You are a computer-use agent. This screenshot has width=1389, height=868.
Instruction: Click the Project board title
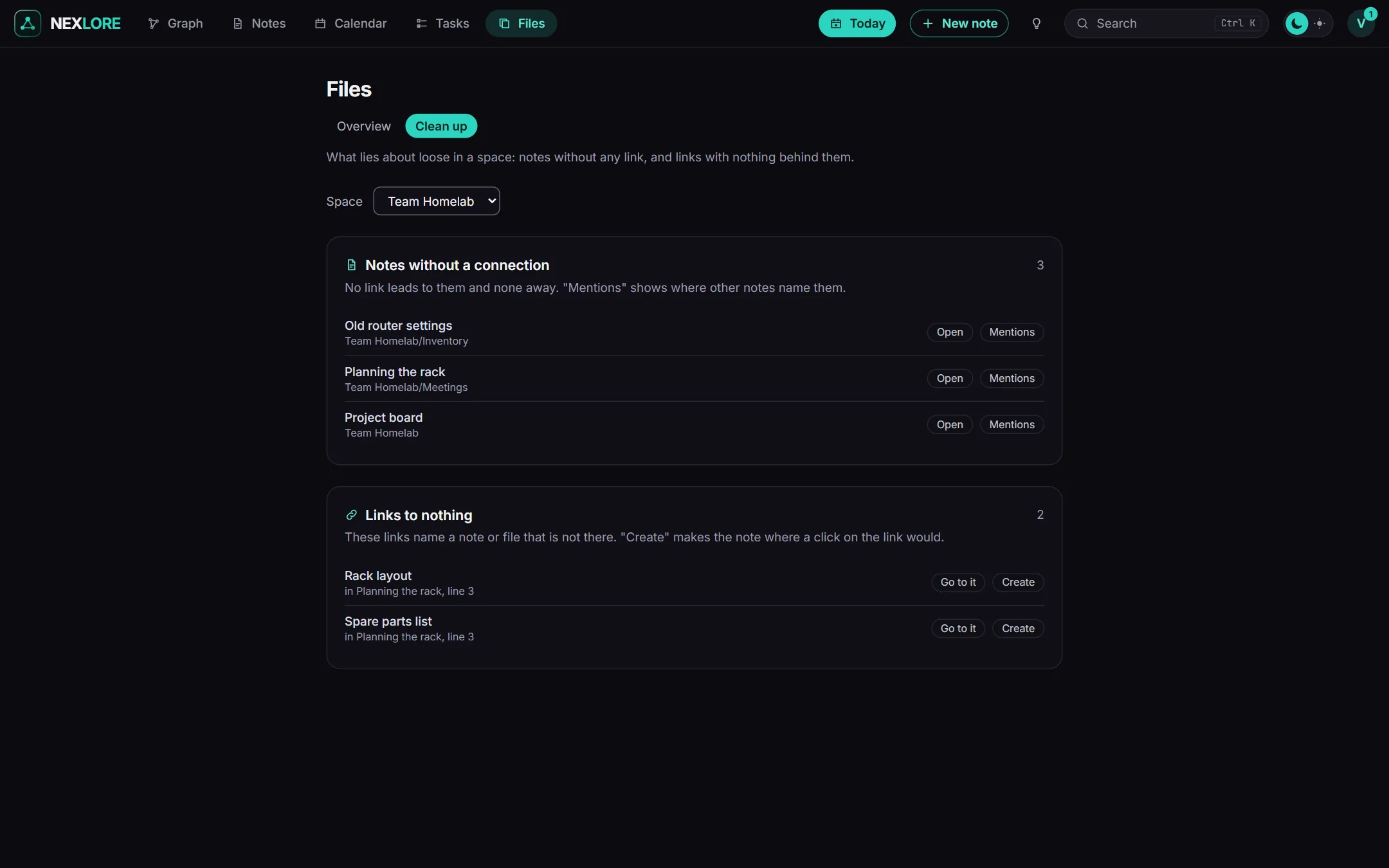(383, 417)
